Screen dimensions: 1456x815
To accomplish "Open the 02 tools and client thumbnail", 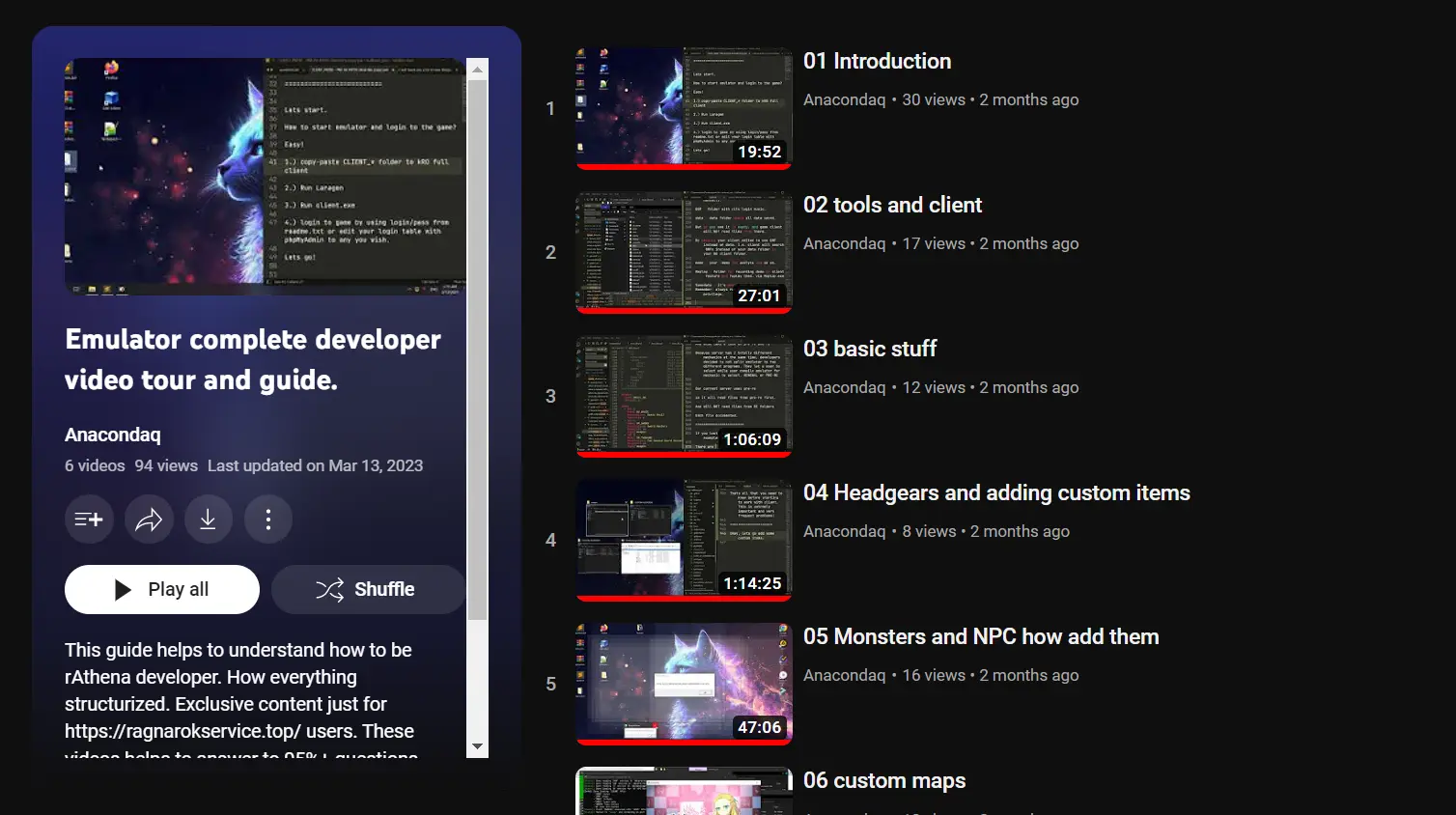I will 685,252.
